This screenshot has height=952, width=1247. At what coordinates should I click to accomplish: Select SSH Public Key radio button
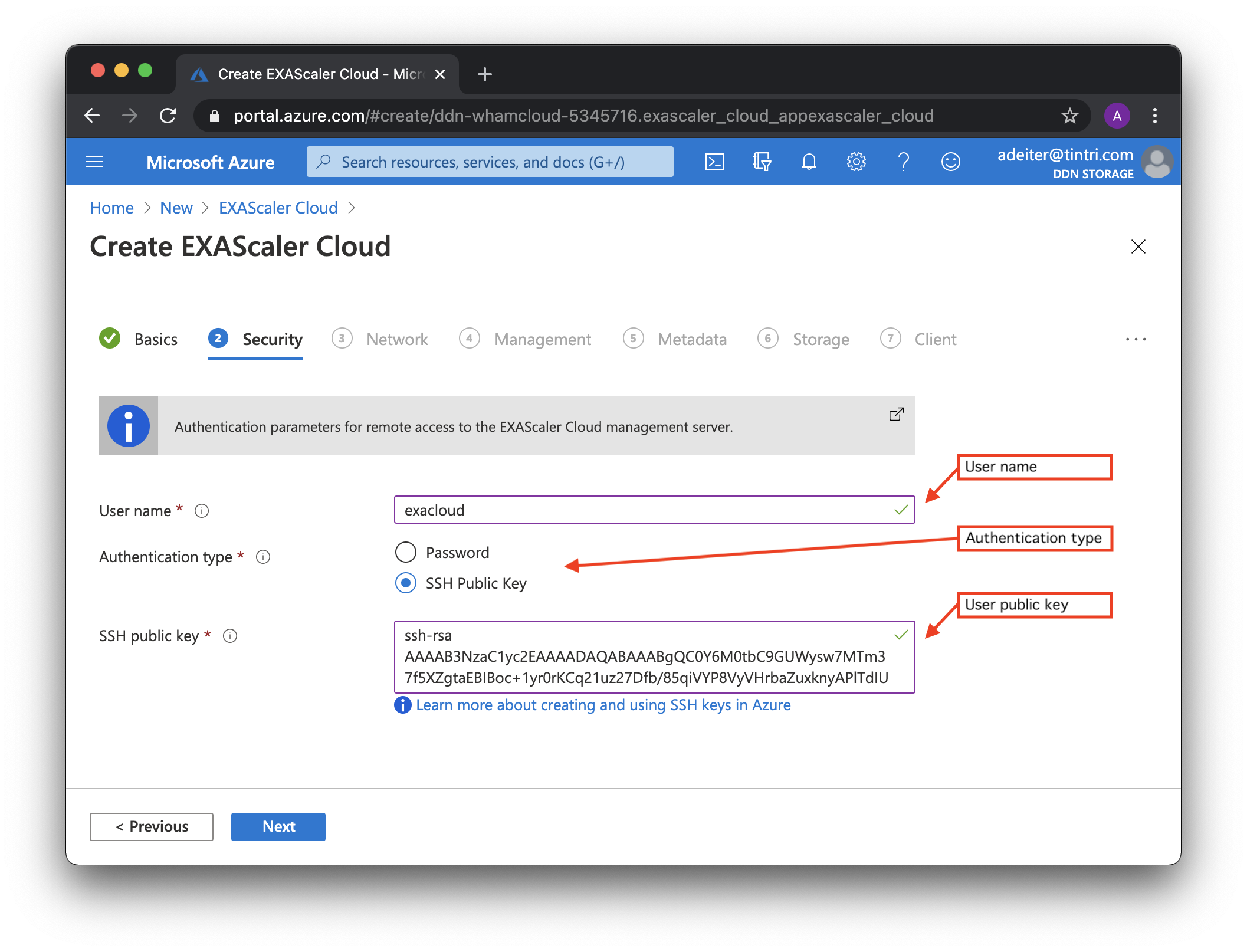click(406, 583)
